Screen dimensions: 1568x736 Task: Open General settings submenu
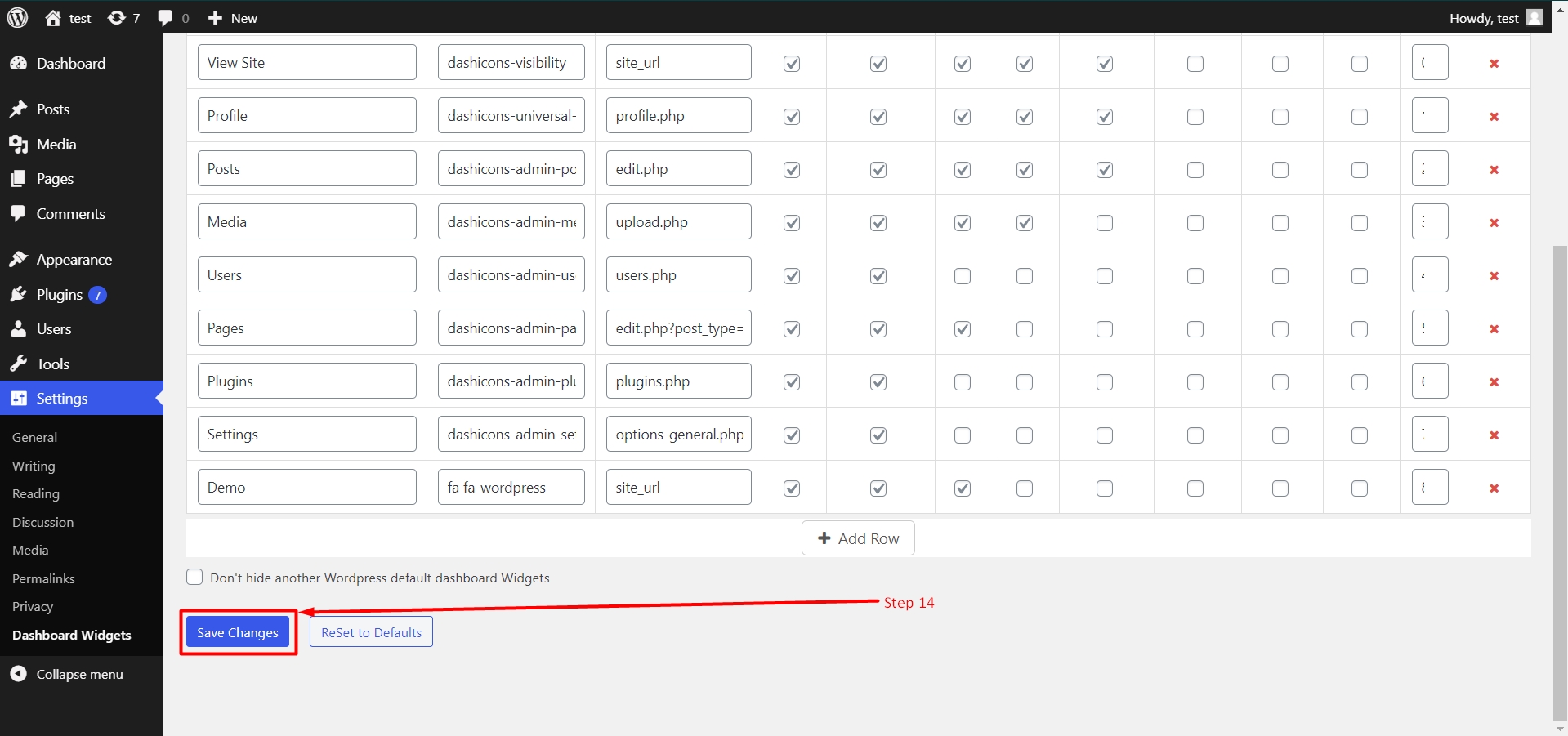[x=34, y=437]
